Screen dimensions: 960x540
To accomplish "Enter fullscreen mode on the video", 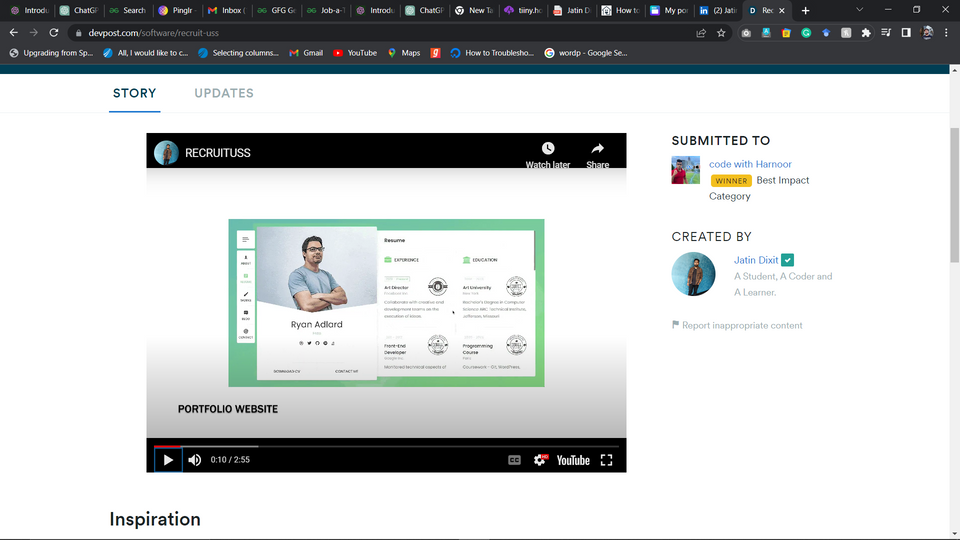I will coord(606,460).
